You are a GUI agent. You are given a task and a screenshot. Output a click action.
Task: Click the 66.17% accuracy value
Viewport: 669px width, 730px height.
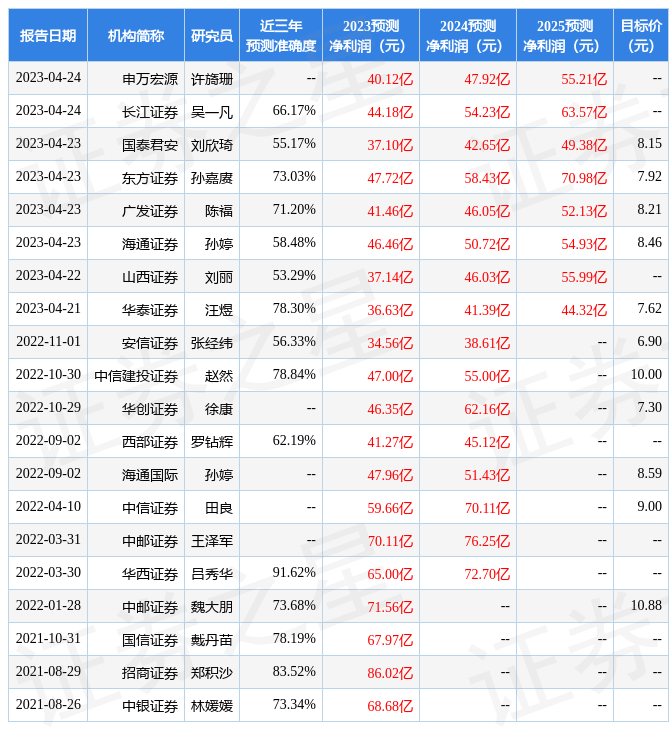pos(294,110)
